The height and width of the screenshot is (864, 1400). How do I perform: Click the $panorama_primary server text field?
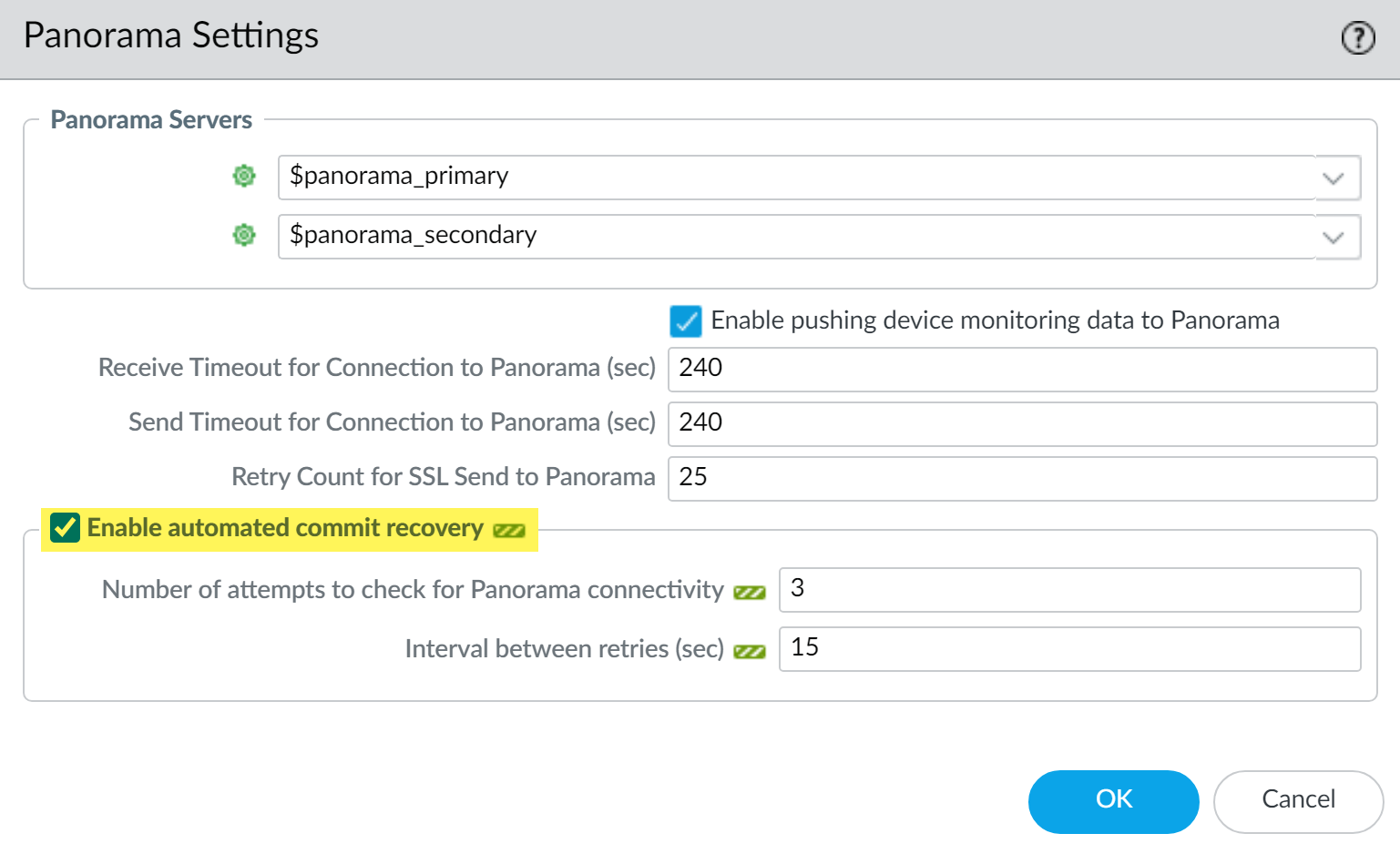[x=792, y=177]
